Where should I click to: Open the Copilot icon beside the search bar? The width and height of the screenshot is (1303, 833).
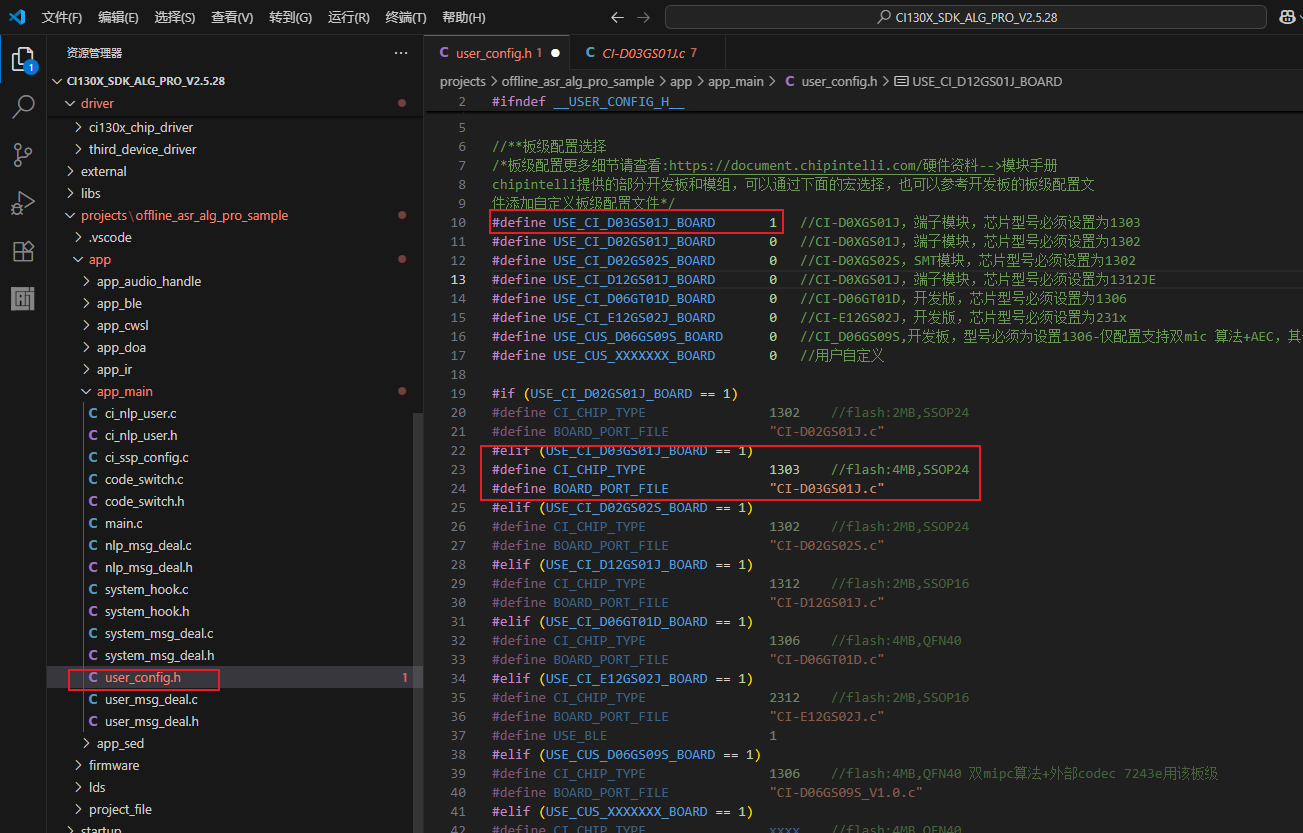pyautogui.click(x=1286, y=17)
